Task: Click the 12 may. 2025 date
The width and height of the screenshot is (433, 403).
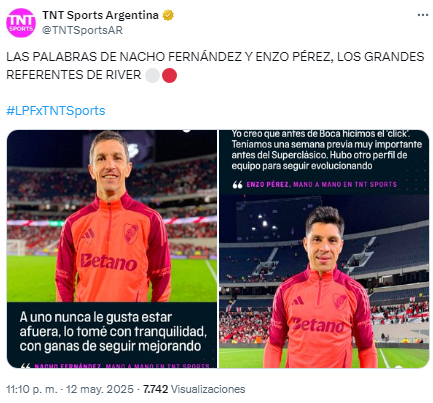Action: [x=100, y=389]
